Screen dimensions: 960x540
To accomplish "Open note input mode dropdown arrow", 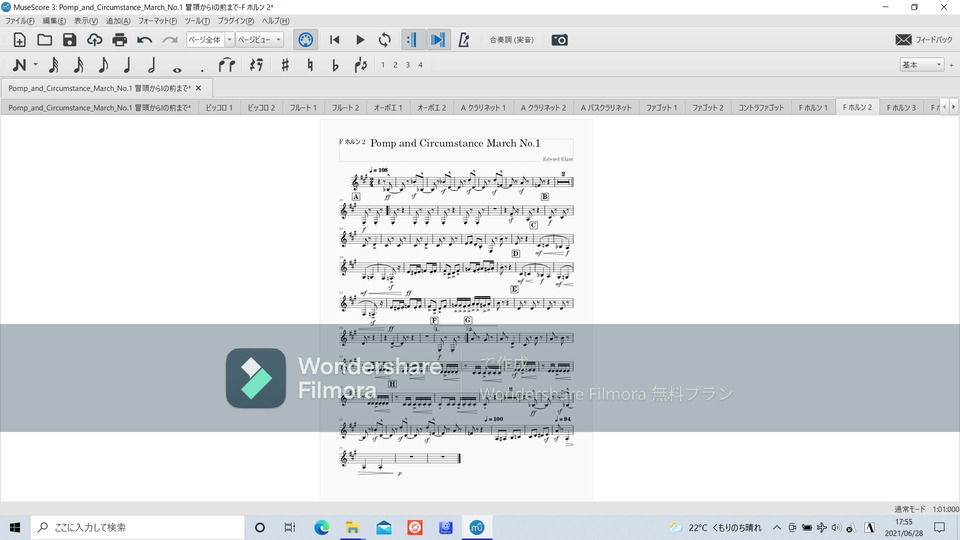I will click(36, 64).
